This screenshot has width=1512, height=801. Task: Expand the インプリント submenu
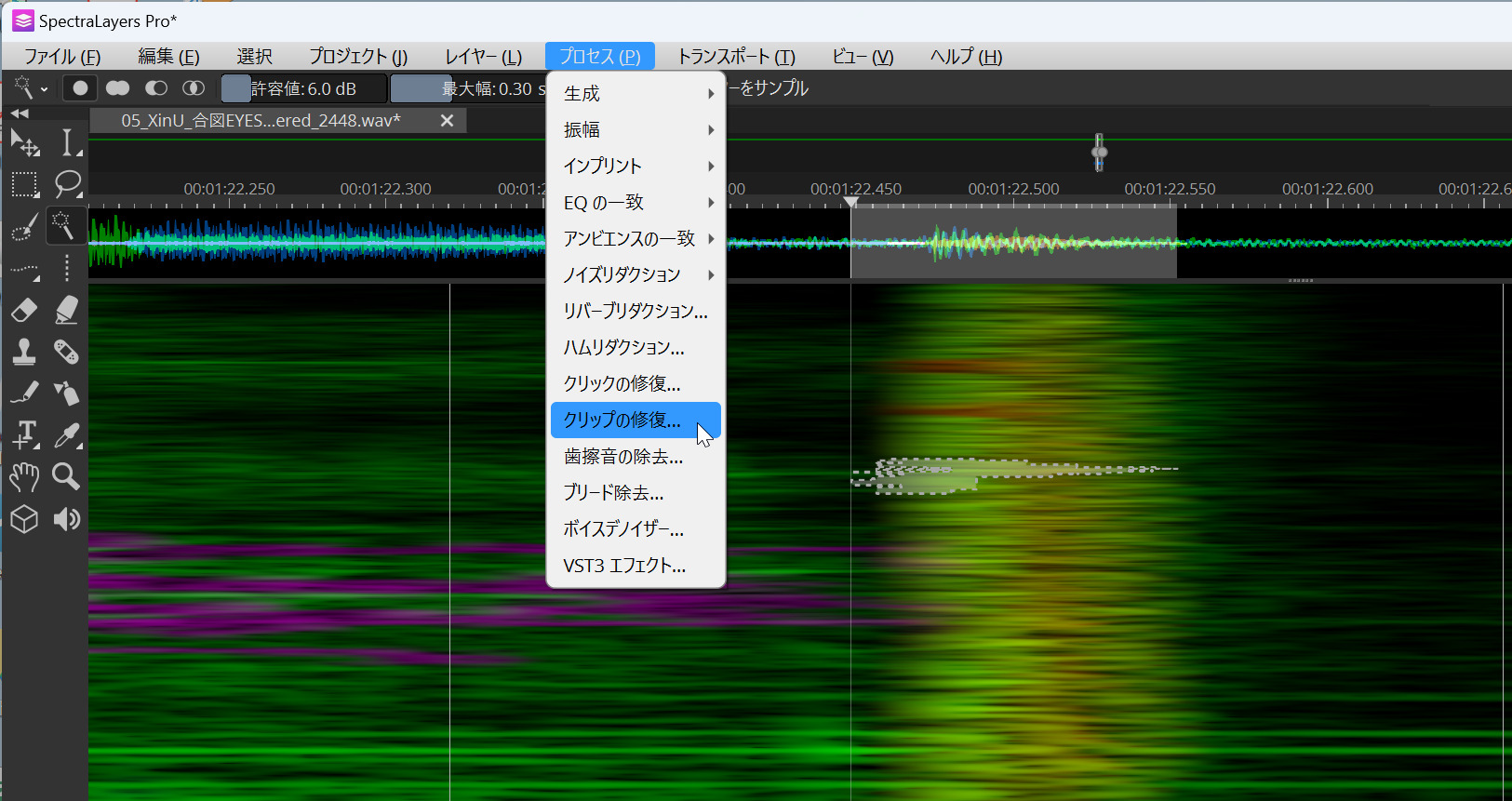636,166
